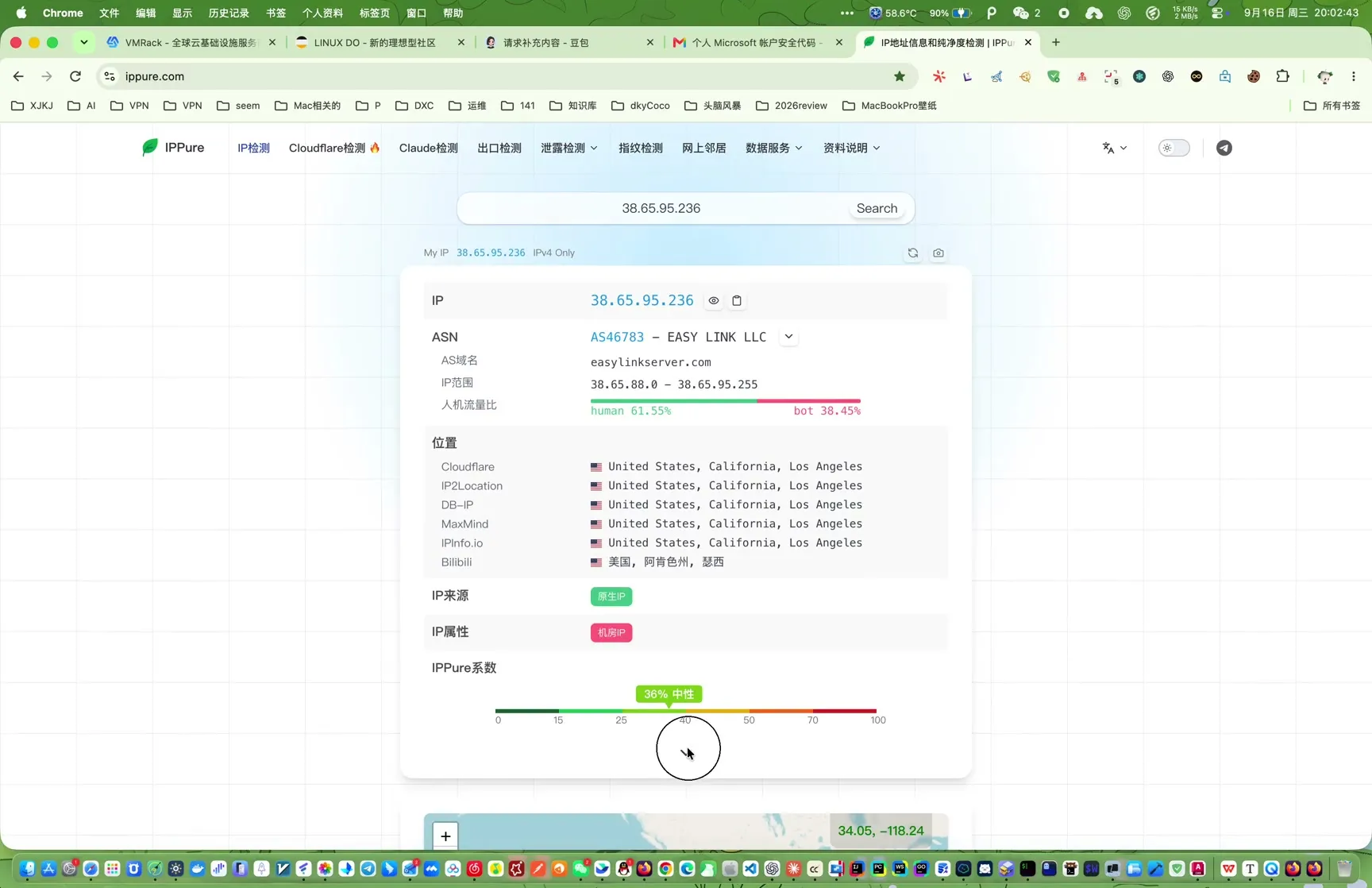
Task: Click the large 38.65.95.236 IP value
Action: [642, 300]
